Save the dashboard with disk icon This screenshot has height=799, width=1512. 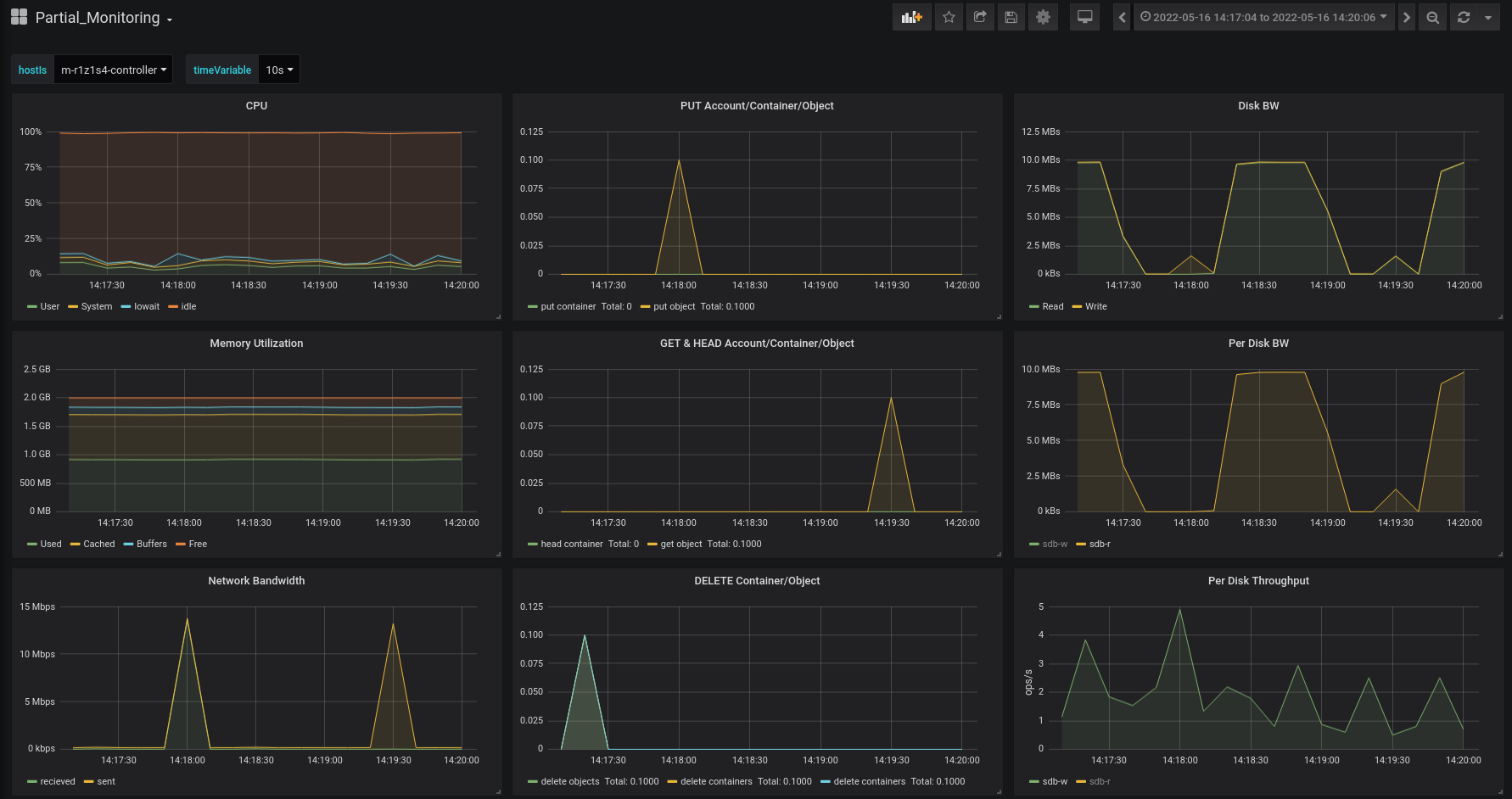1011,17
